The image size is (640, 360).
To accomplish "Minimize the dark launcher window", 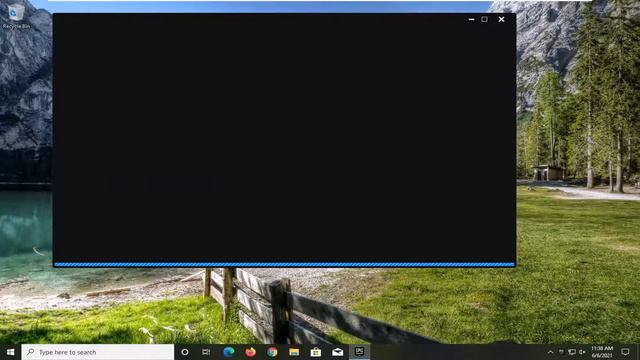I will [x=471, y=19].
